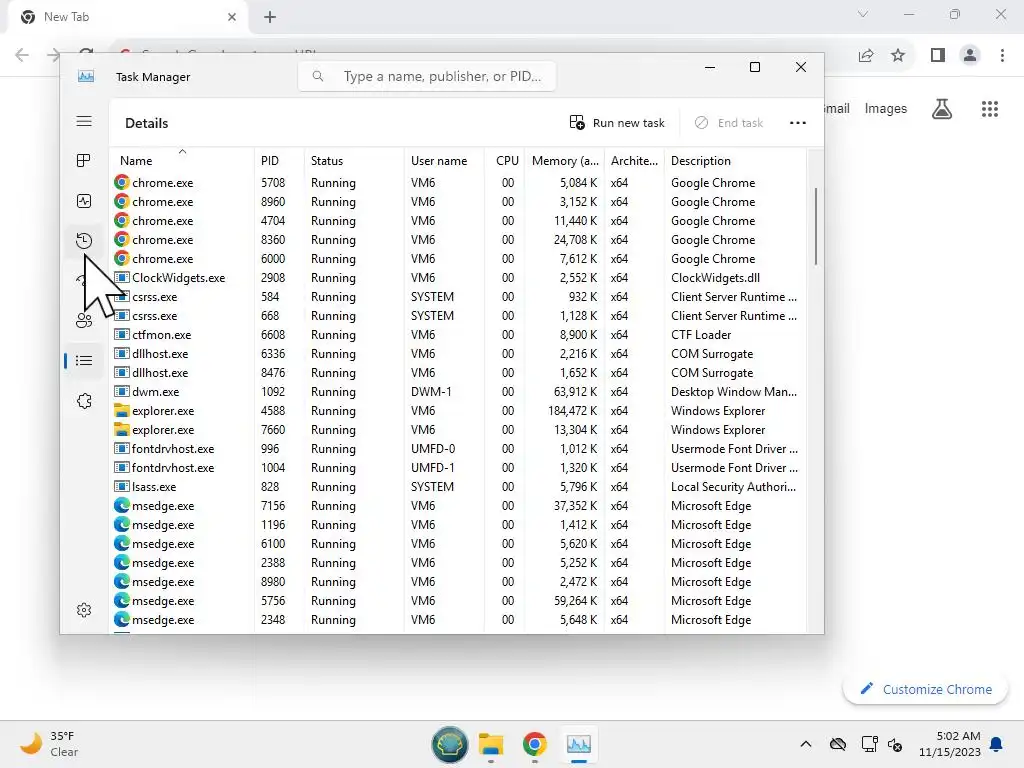Show hidden system tray icons
Viewport: 1024px width, 768px height.
(806, 744)
